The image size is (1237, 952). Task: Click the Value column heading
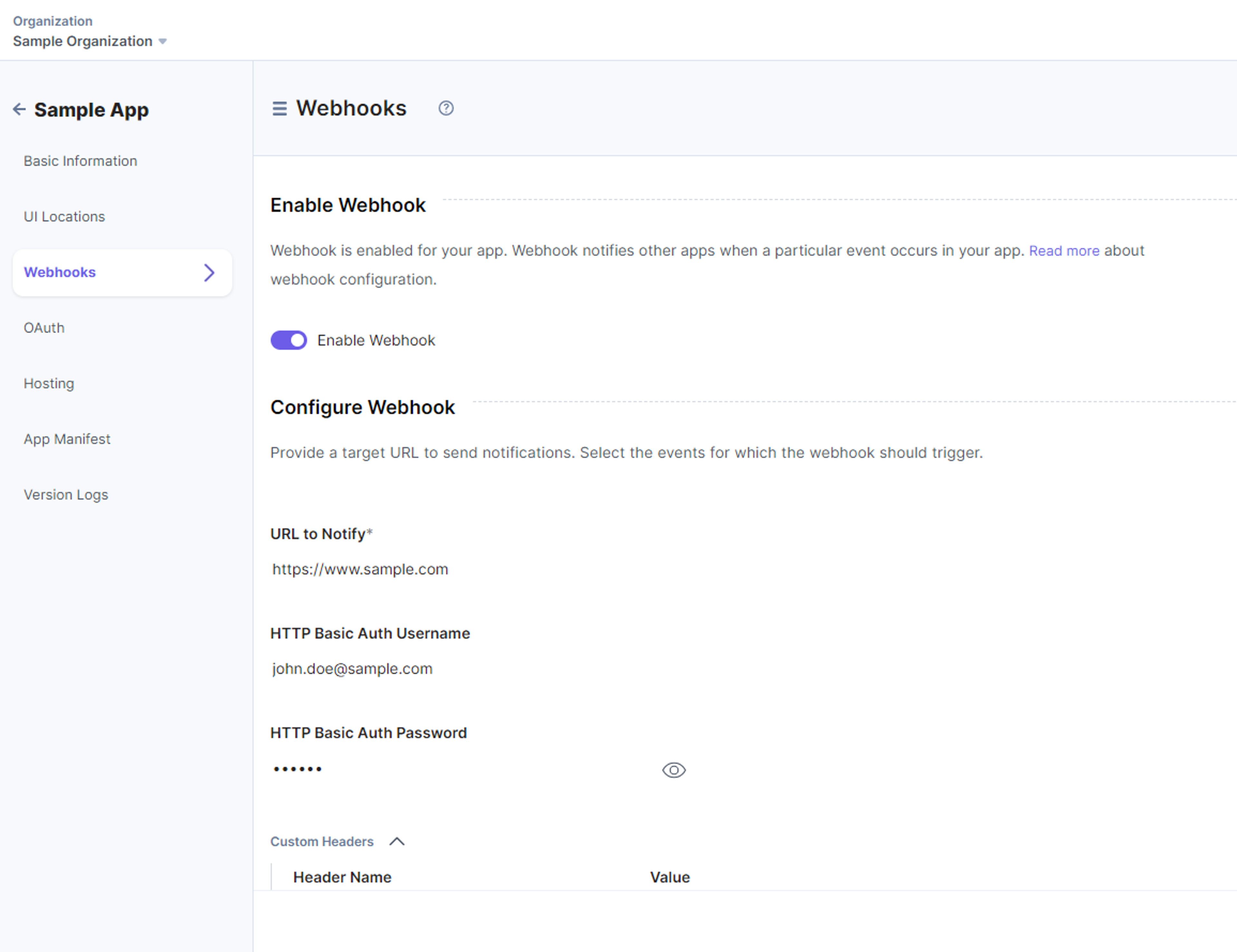click(669, 877)
